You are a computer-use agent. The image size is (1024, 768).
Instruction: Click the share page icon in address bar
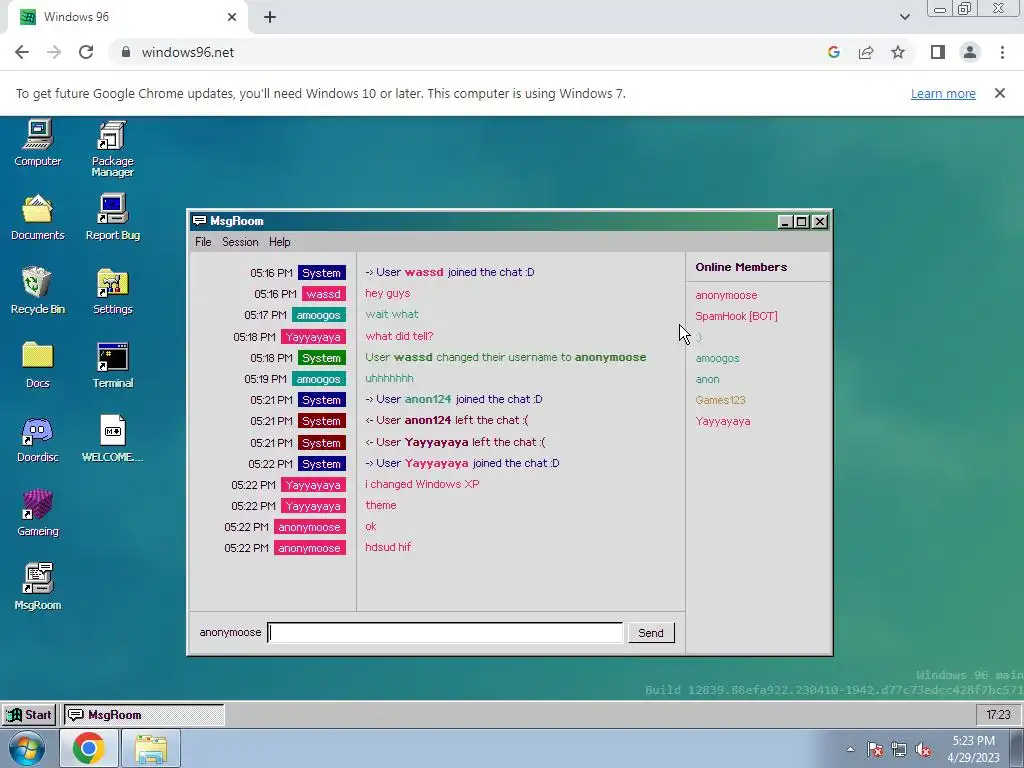pos(866,52)
